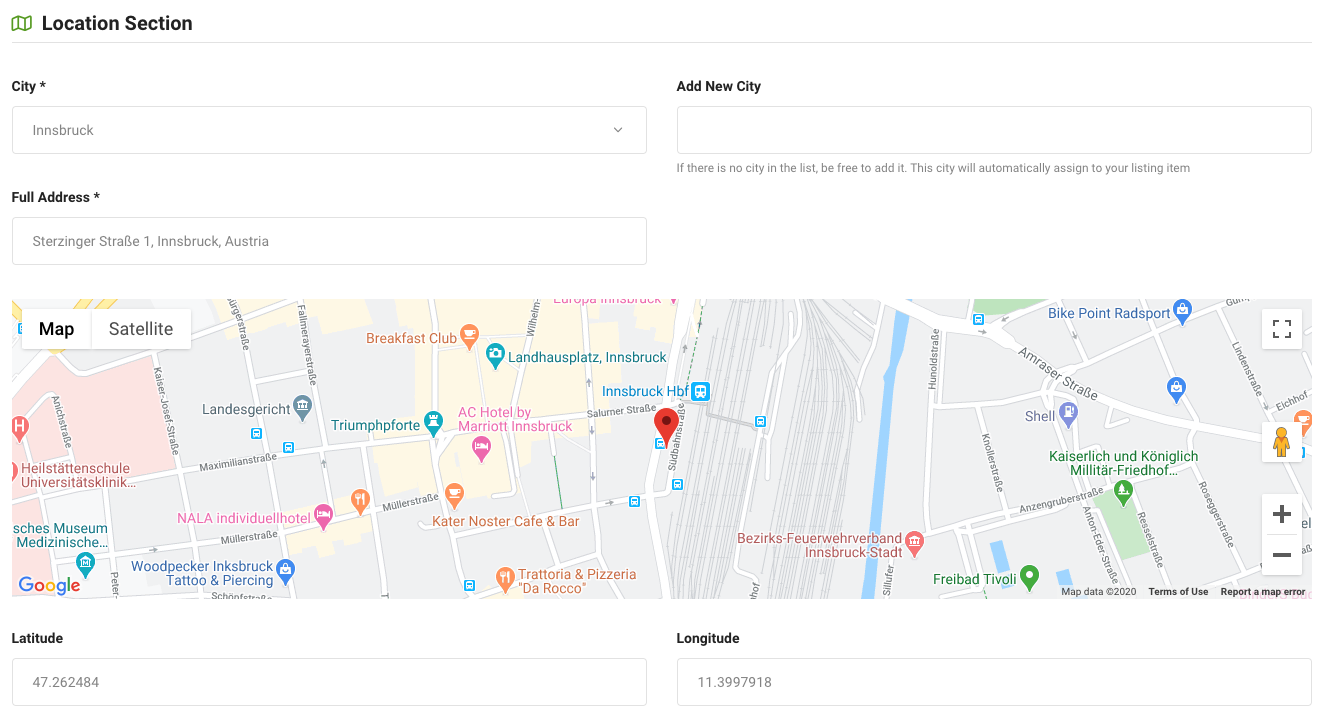Viewport: 1329px width, 719px height.
Task: Click the Bezirks-Feuerwehrverband pin
Action: click(914, 545)
